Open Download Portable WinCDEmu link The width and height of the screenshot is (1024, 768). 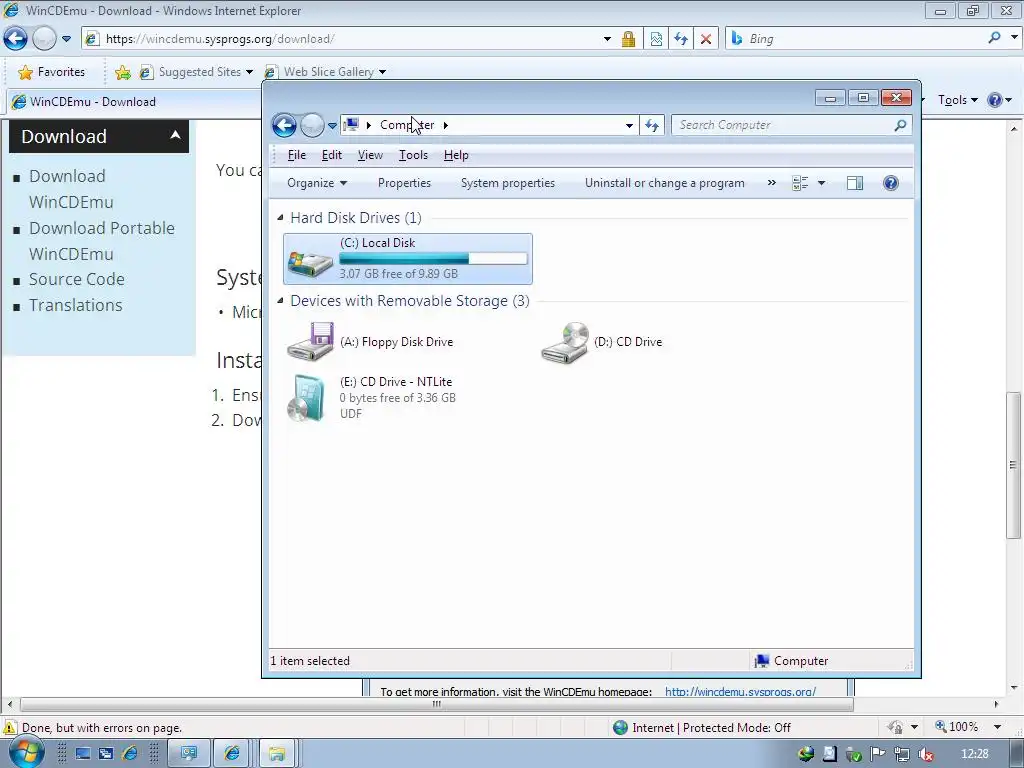tap(102, 240)
